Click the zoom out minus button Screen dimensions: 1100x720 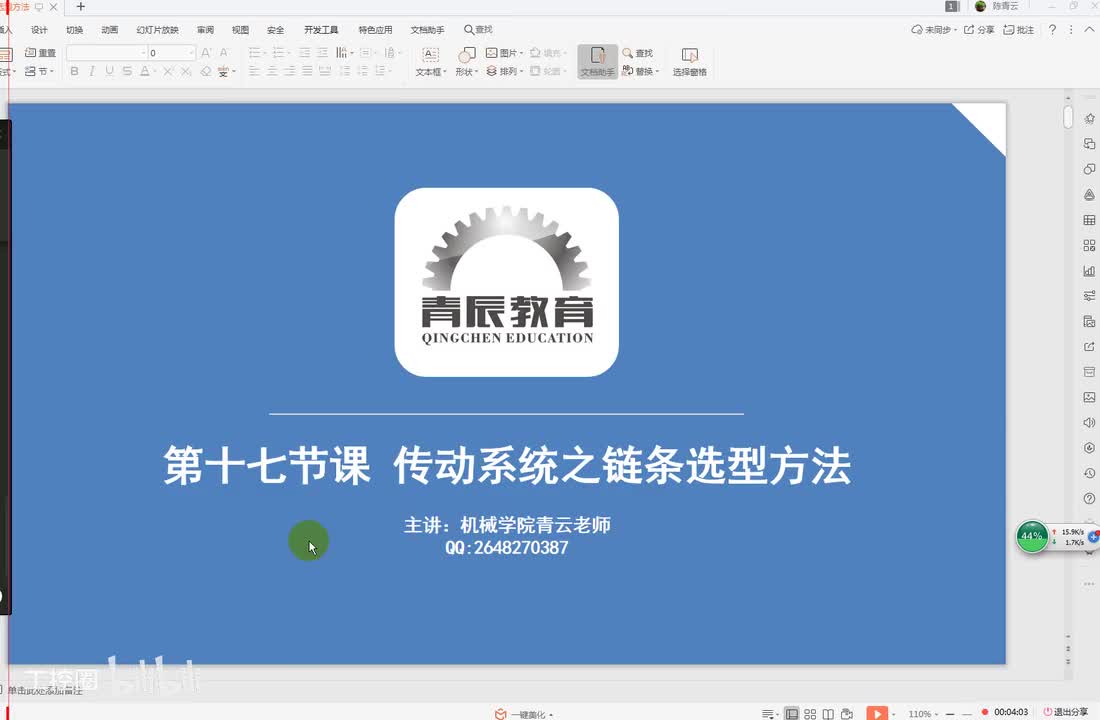pyautogui.click(x=950, y=714)
